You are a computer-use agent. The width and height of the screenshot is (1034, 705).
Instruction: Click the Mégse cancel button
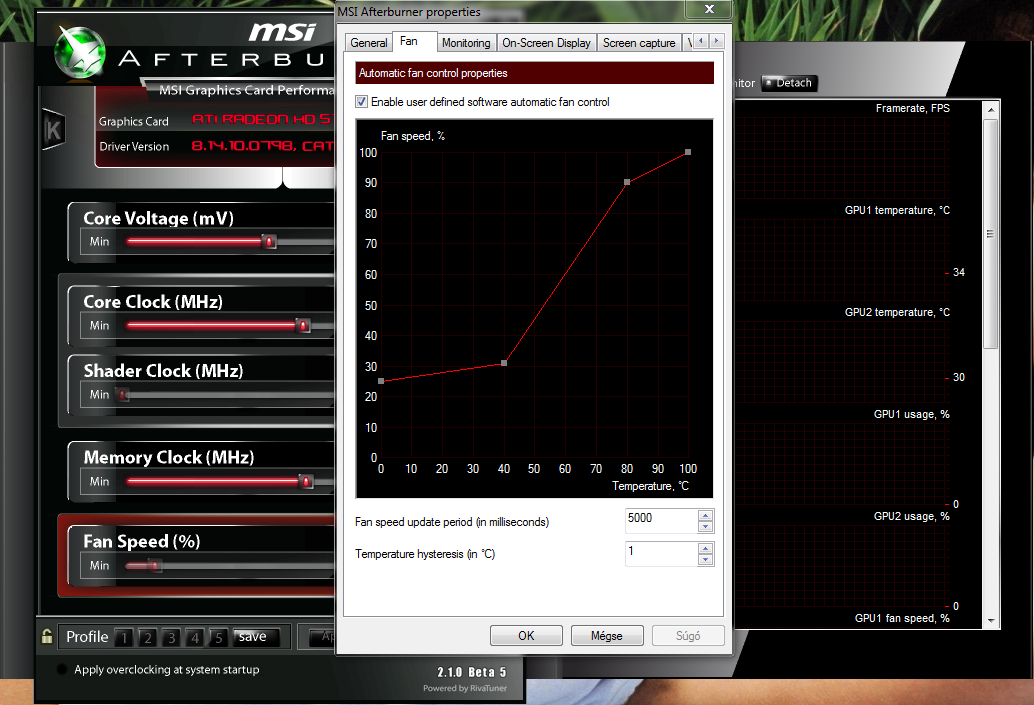point(607,636)
